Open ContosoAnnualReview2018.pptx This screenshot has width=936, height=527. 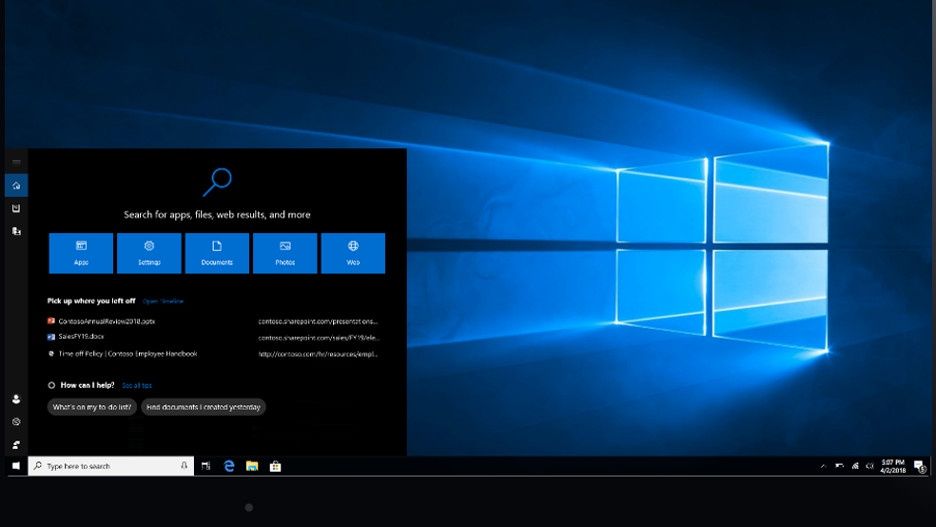pyautogui.click(x=107, y=321)
